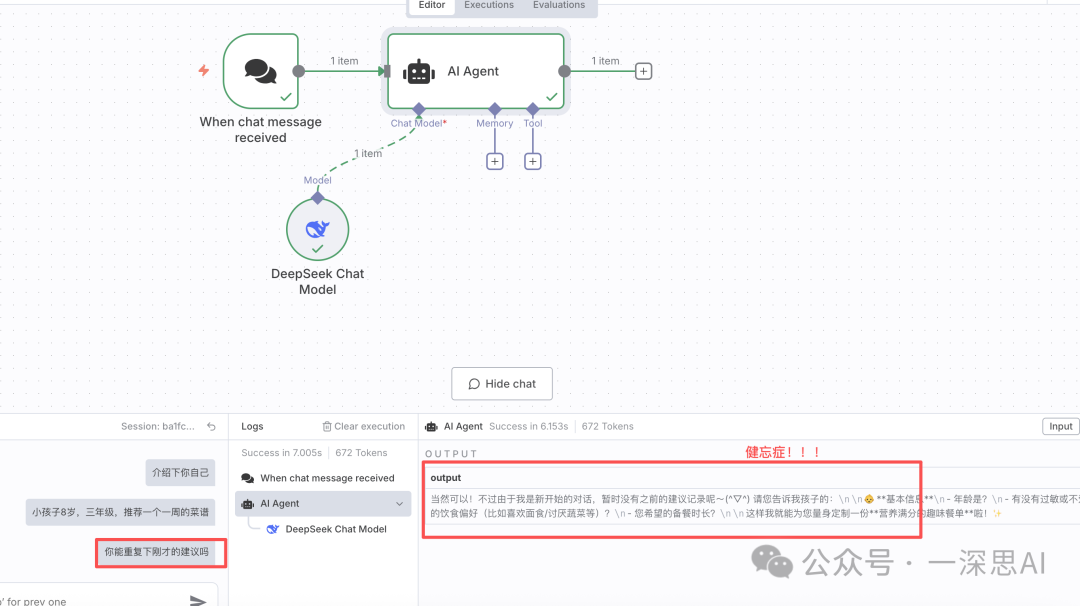Click the Chat Model diamond connector
The height and width of the screenshot is (606, 1080).
click(x=419, y=109)
